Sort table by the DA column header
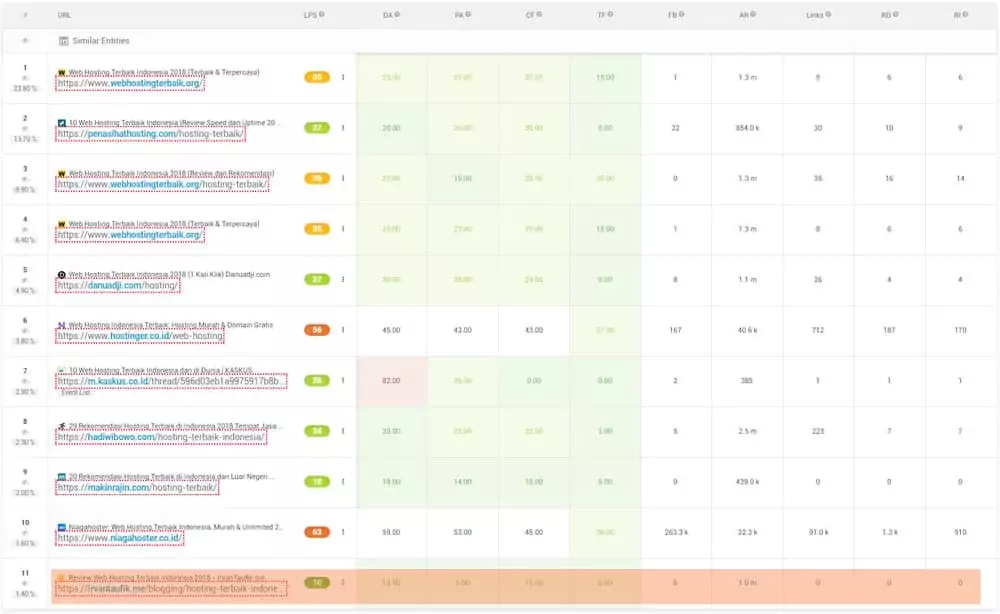Image resolution: width=1000 pixels, height=614 pixels. tap(388, 15)
